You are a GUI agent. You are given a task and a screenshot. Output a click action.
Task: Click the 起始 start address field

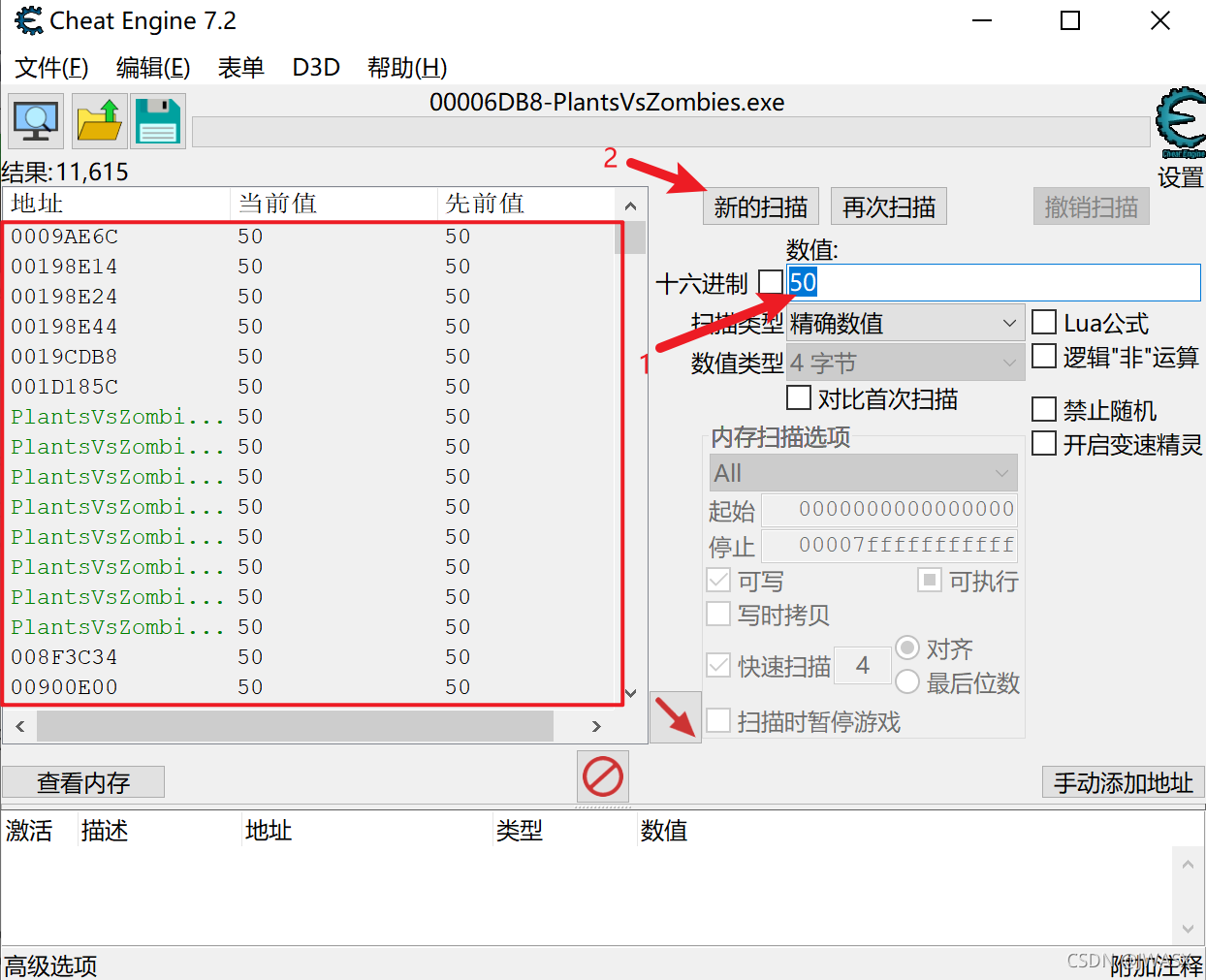[890, 510]
